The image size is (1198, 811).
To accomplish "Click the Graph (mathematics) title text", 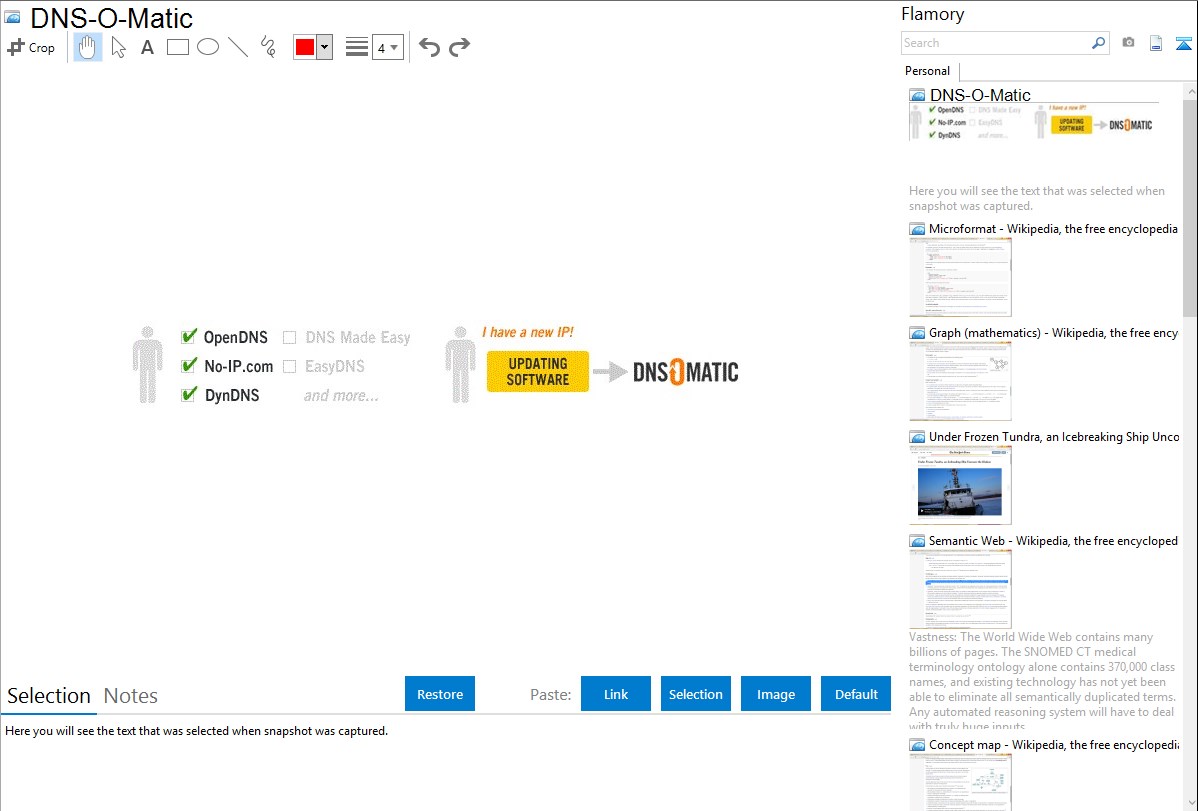I will 1054,333.
